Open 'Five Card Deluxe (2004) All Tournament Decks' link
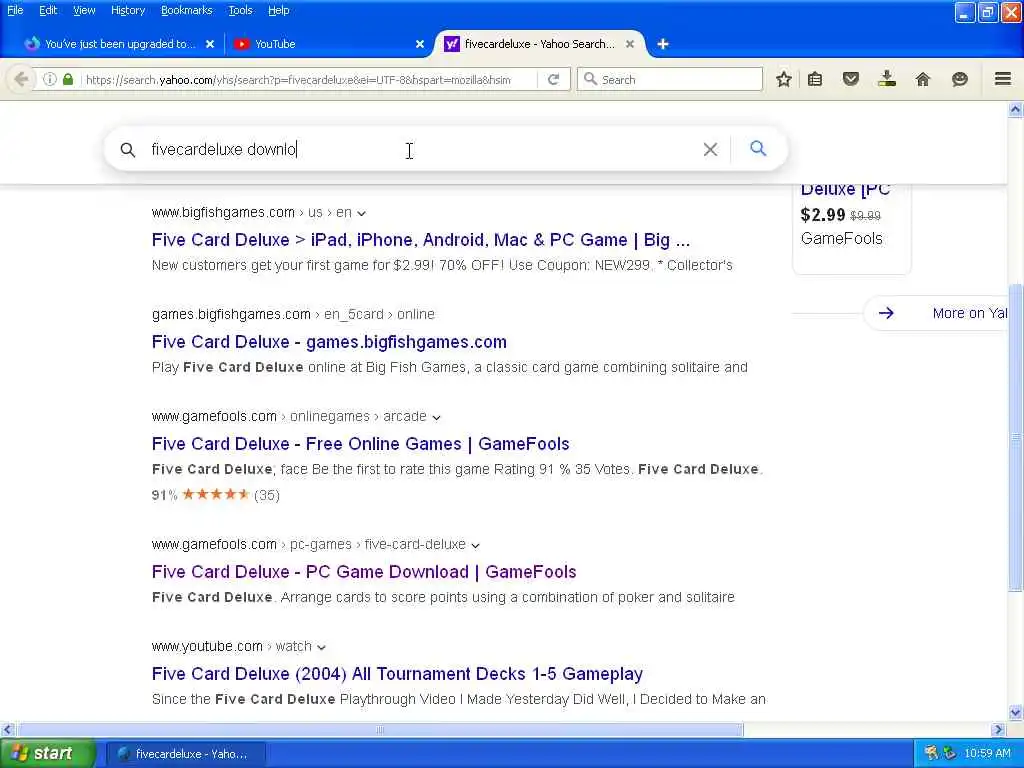Viewport: 1024px width, 768px height. [x=397, y=673]
